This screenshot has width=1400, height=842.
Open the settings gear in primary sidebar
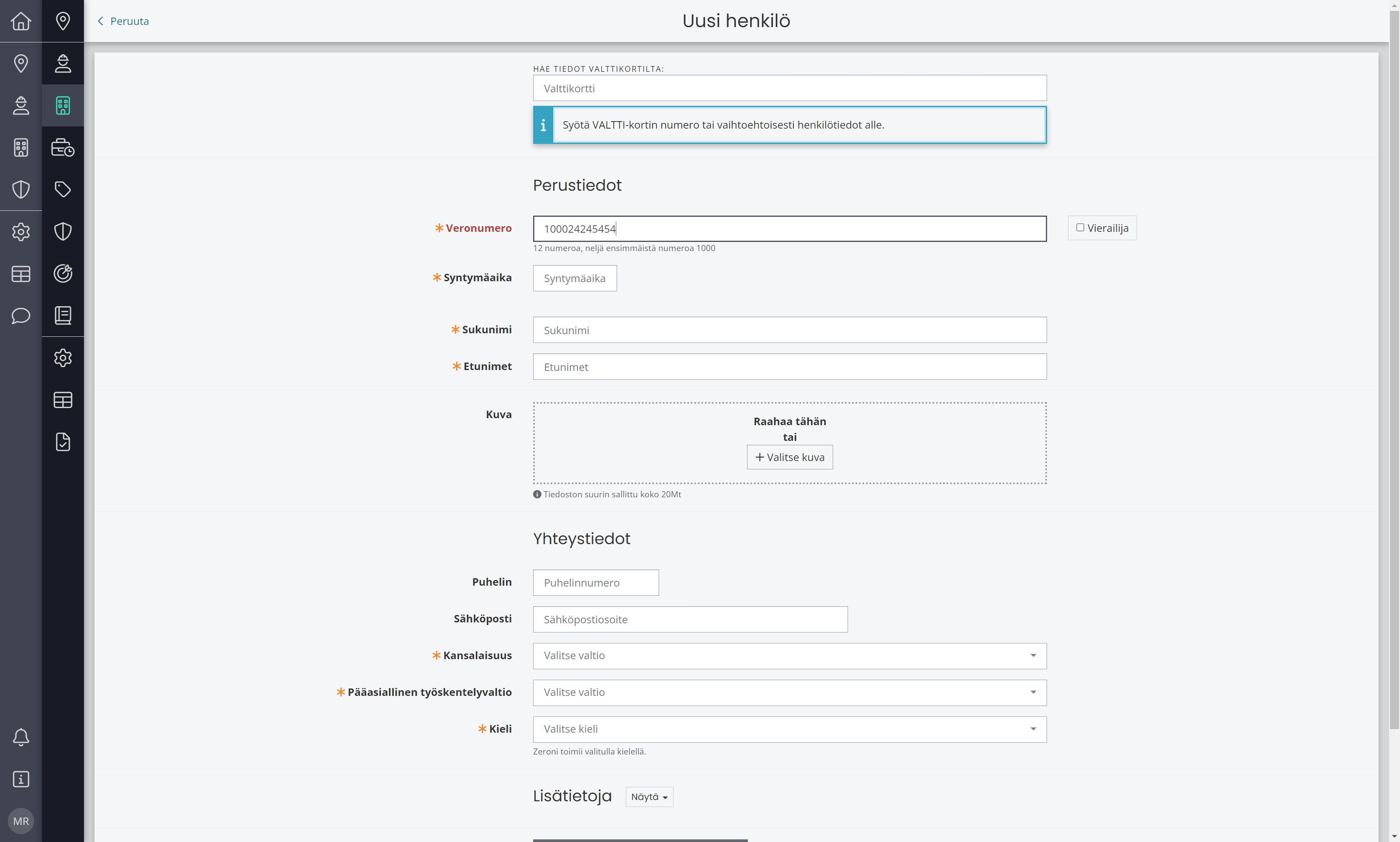click(x=21, y=231)
